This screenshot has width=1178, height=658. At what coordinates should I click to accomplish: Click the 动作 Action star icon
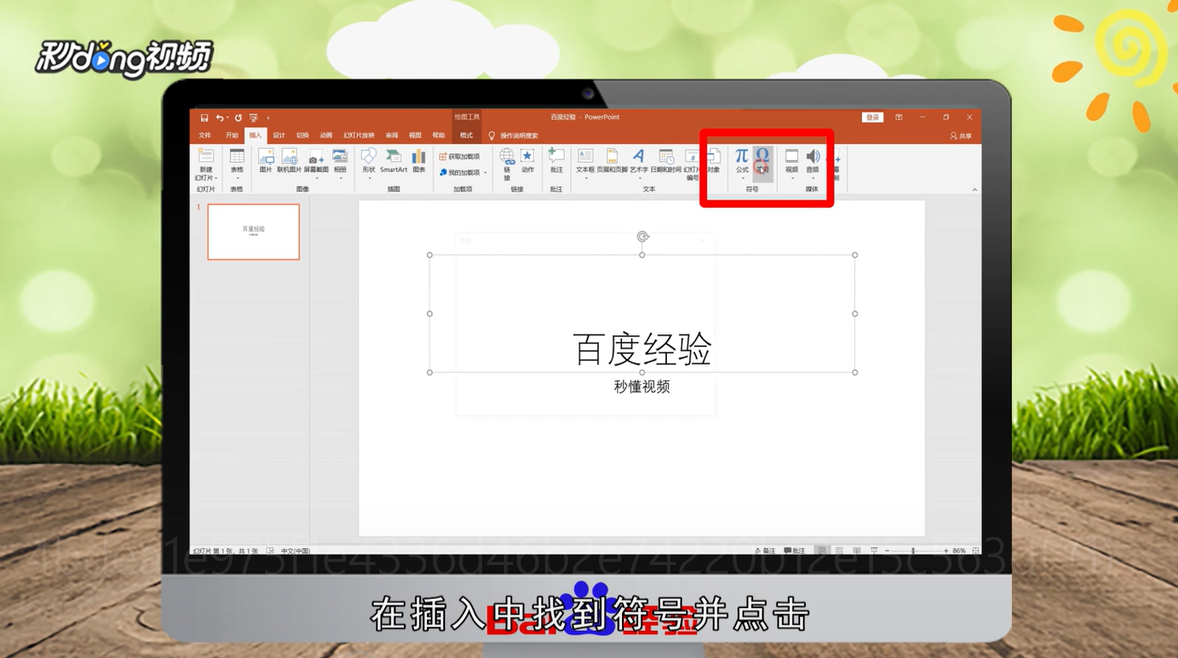click(x=528, y=160)
